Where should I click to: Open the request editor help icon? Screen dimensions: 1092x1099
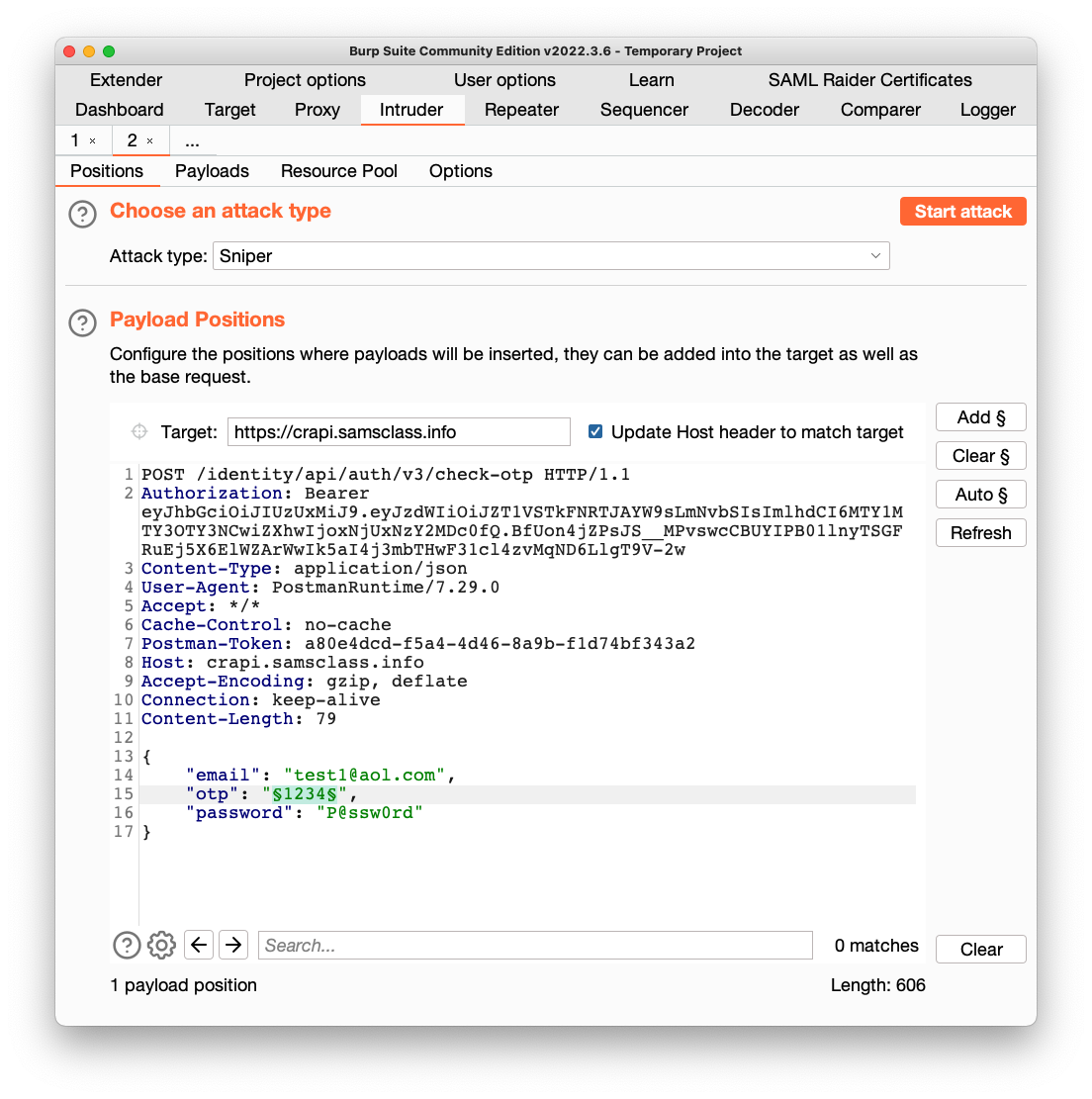tap(127, 945)
